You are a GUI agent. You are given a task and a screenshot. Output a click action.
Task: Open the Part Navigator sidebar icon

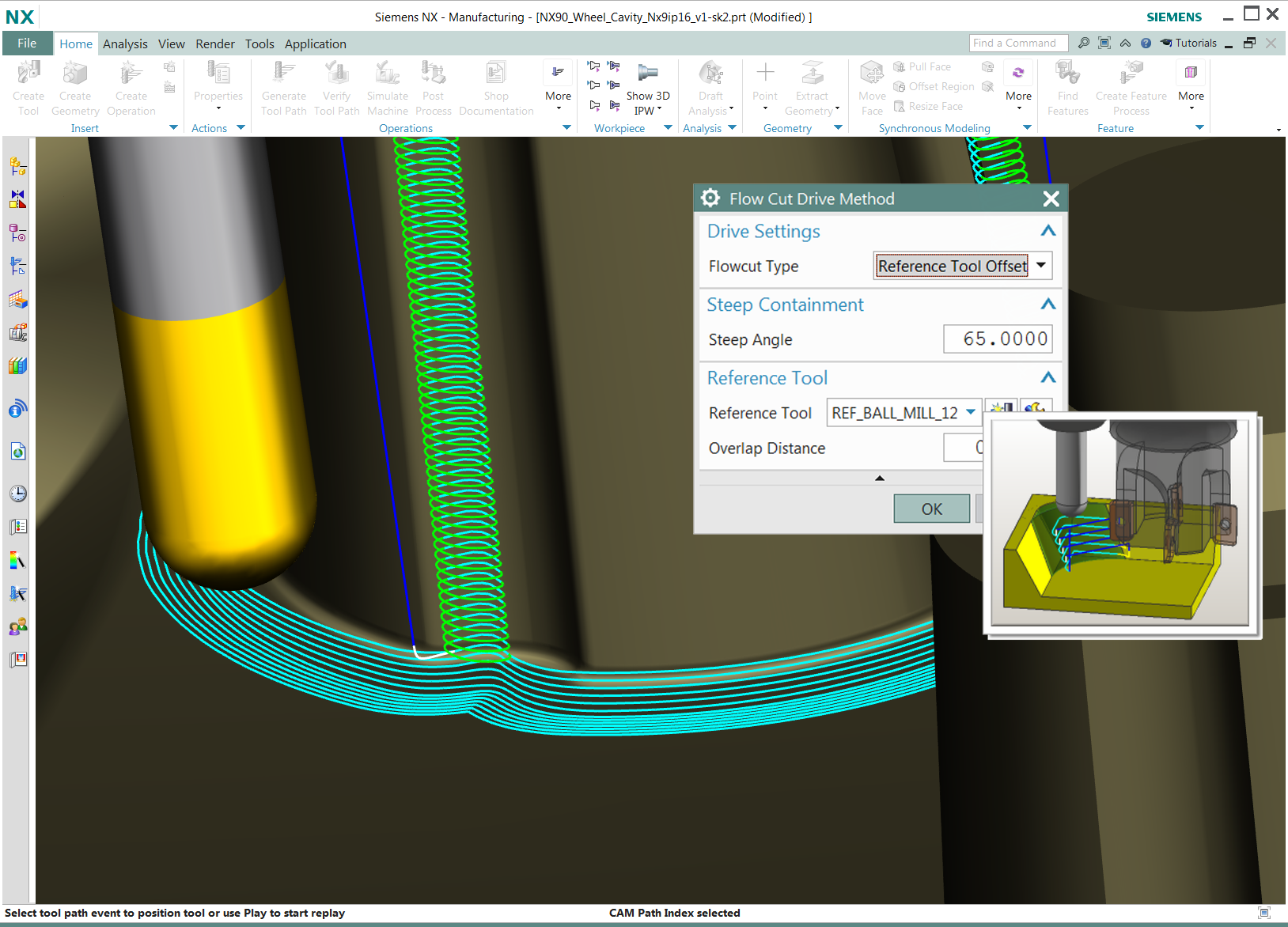(17, 233)
